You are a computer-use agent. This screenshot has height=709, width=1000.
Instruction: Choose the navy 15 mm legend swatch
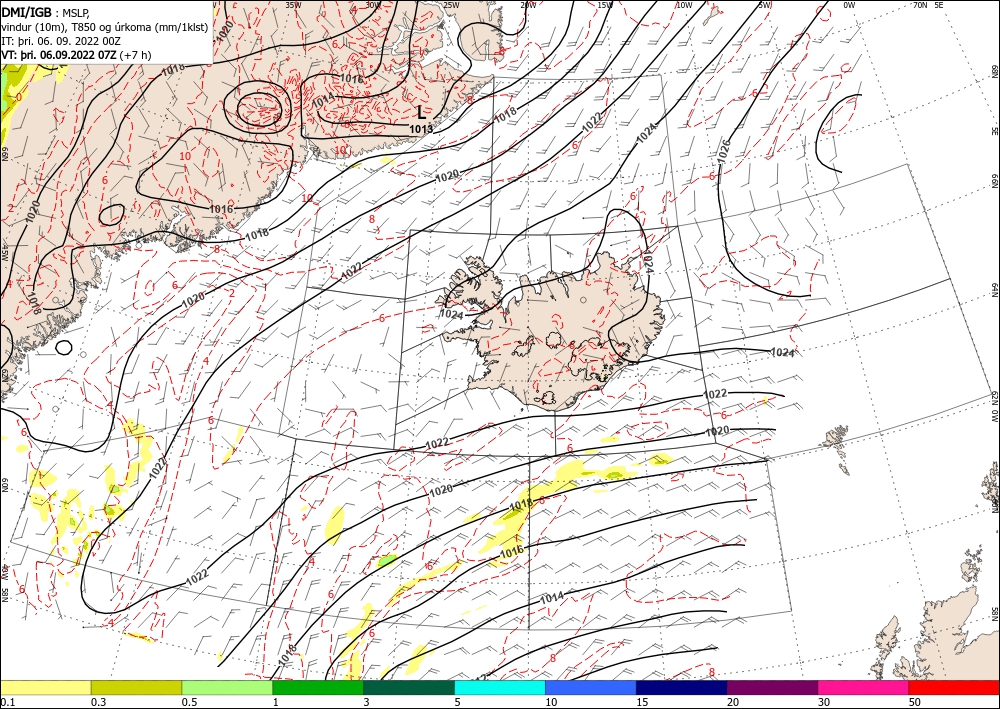click(682, 687)
